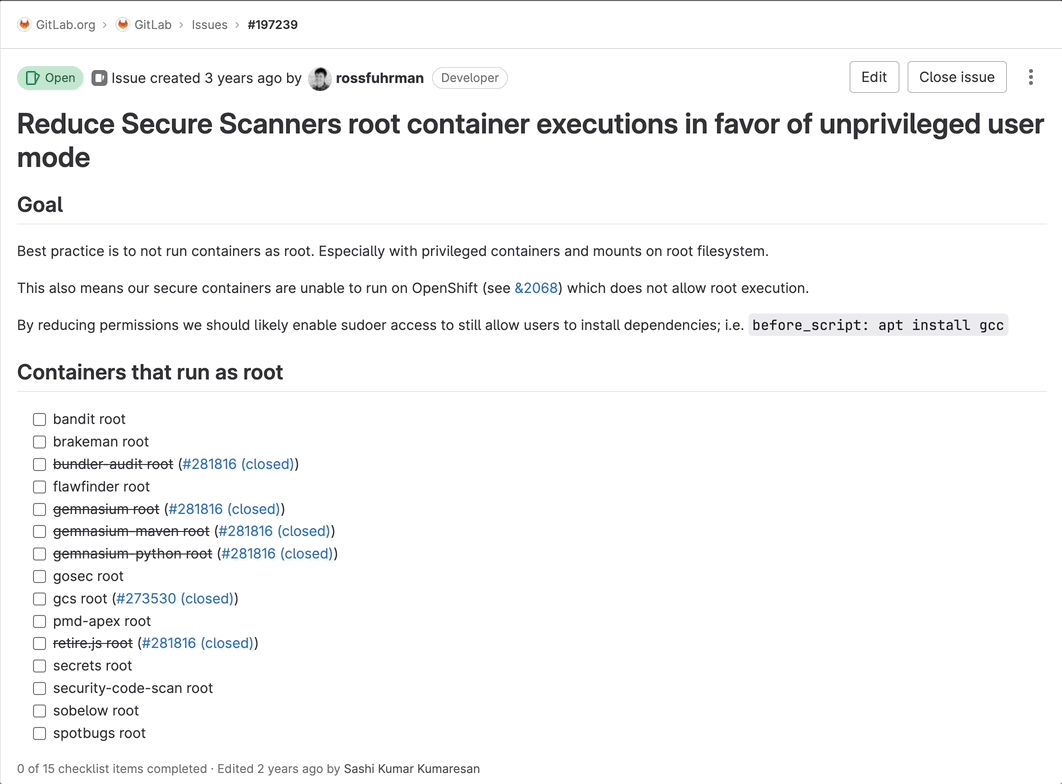Screen dimensions: 1062x784
Task: Tick the pmd-apex root checkbox
Action: click(x=39, y=622)
